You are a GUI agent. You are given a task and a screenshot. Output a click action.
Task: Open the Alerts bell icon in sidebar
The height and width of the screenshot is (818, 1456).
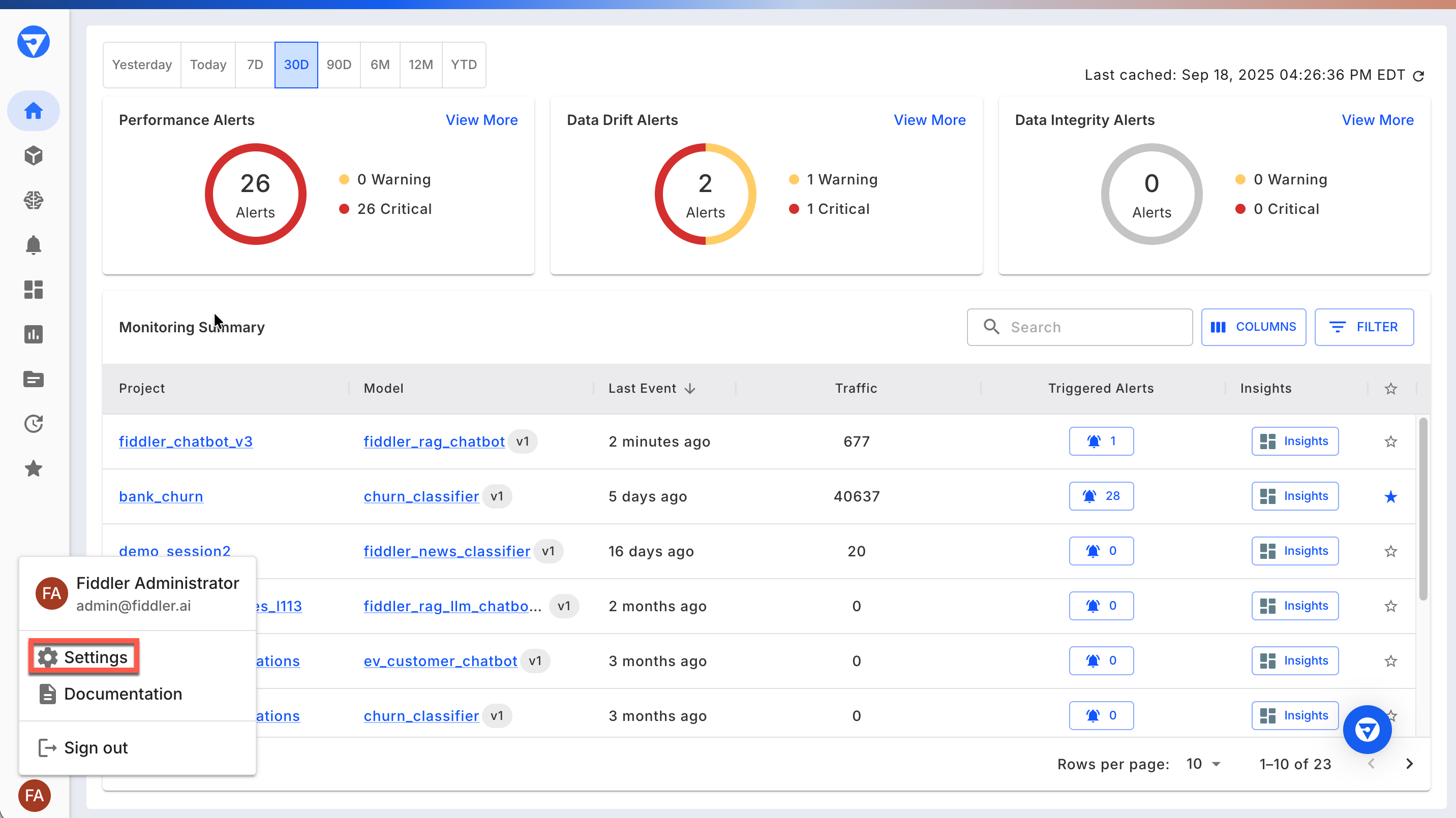tap(34, 245)
